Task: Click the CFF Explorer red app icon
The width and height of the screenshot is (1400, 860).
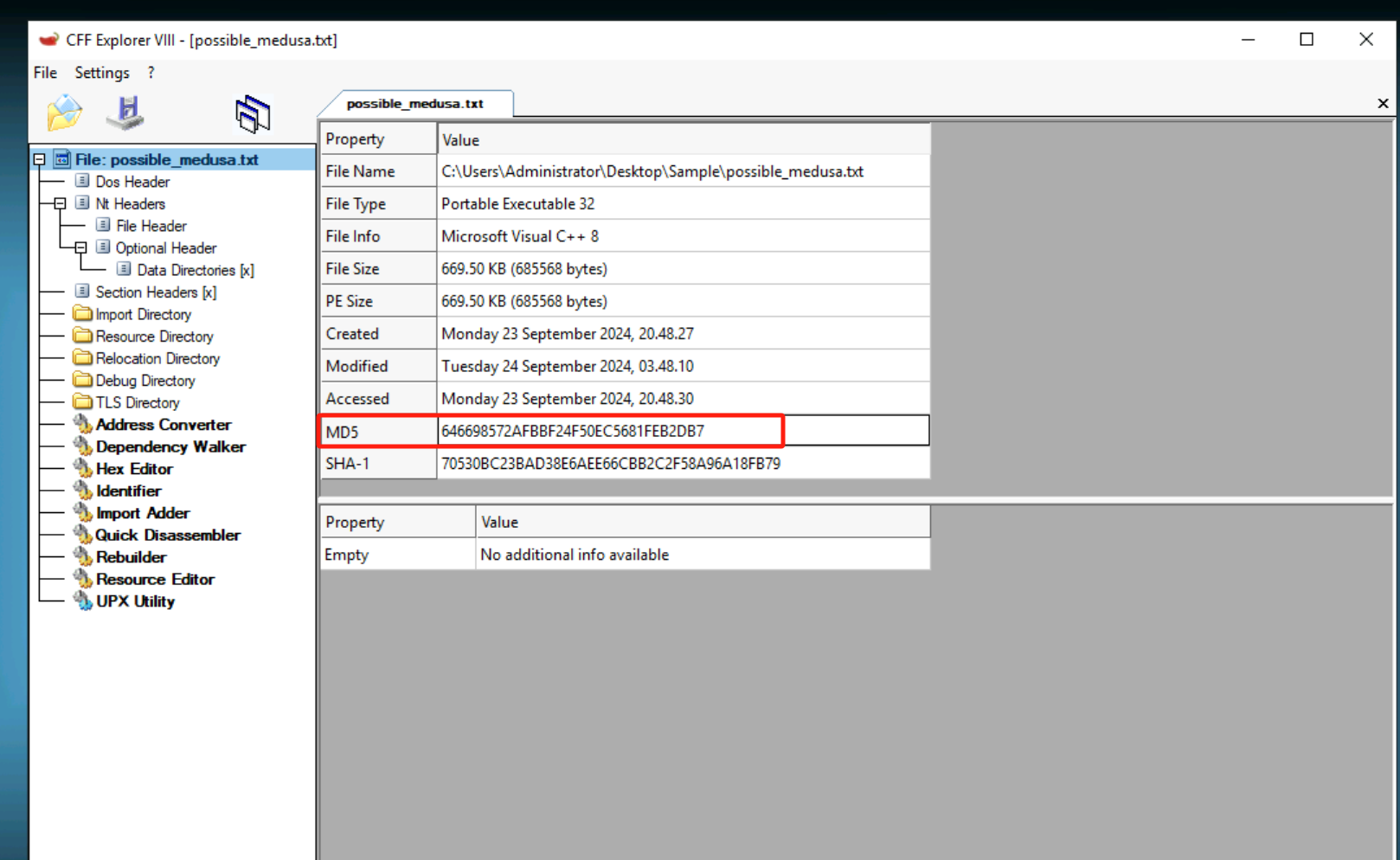Action: tap(48, 40)
